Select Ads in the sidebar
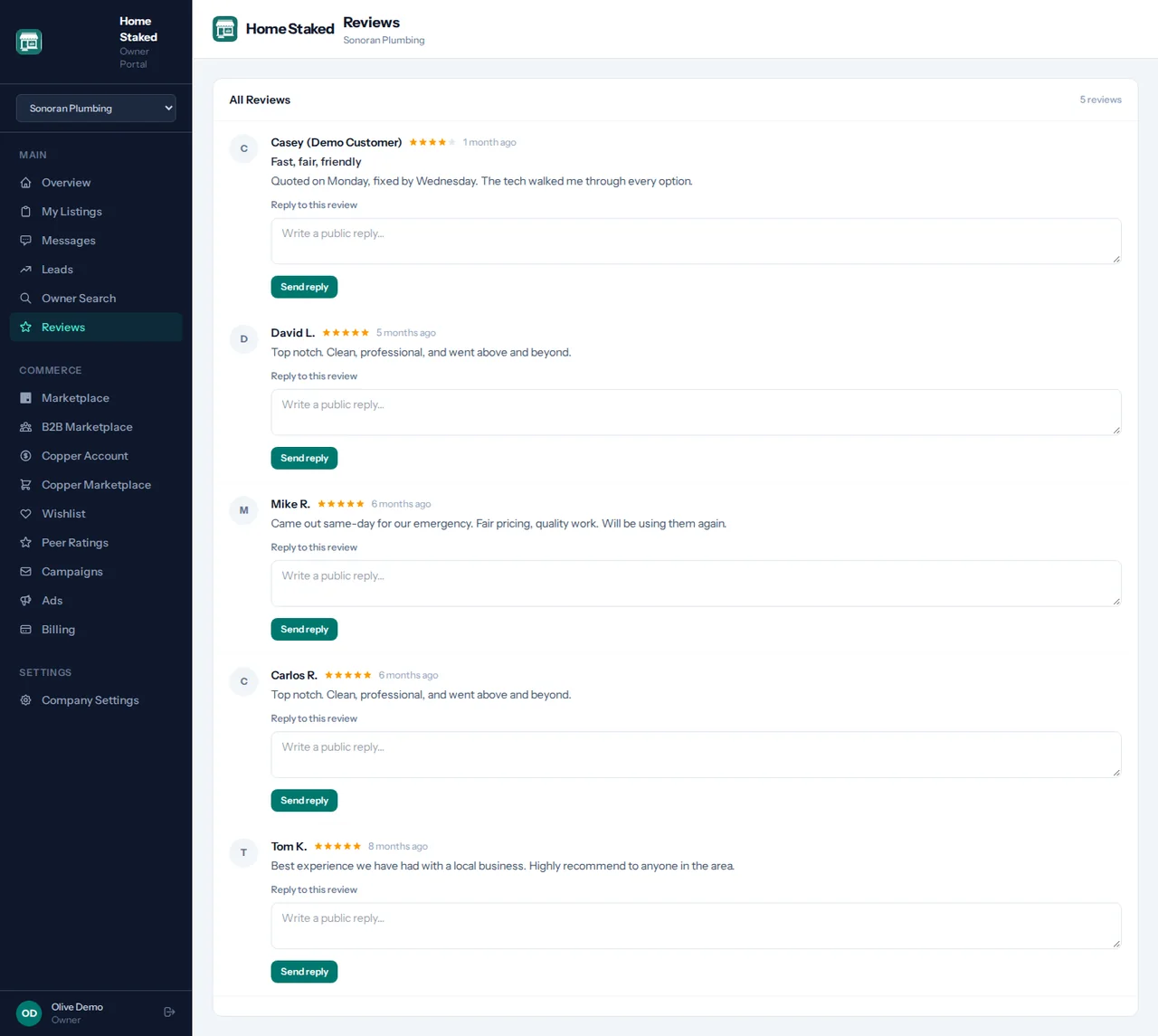Image resolution: width=1158 pixels, height=1036 pixels. coord(96,601)
